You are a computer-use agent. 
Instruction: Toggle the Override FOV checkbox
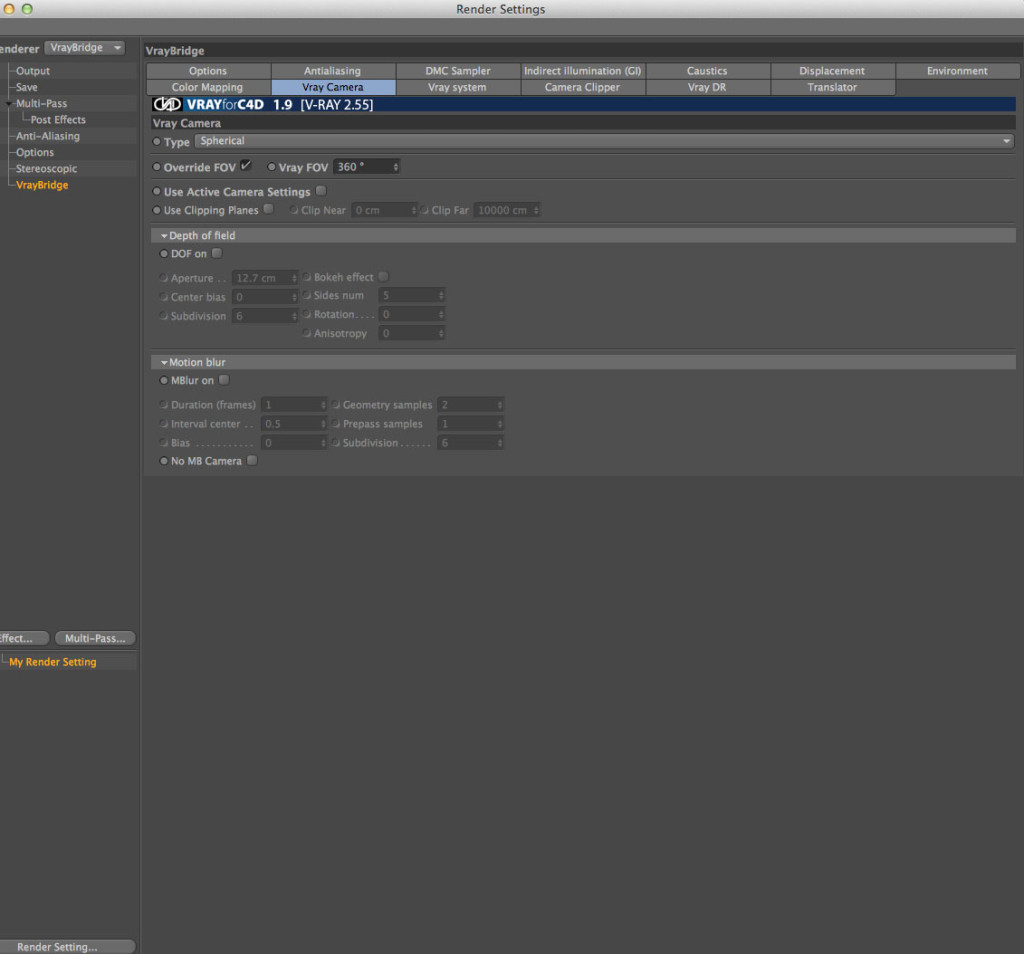click(246, 166)
